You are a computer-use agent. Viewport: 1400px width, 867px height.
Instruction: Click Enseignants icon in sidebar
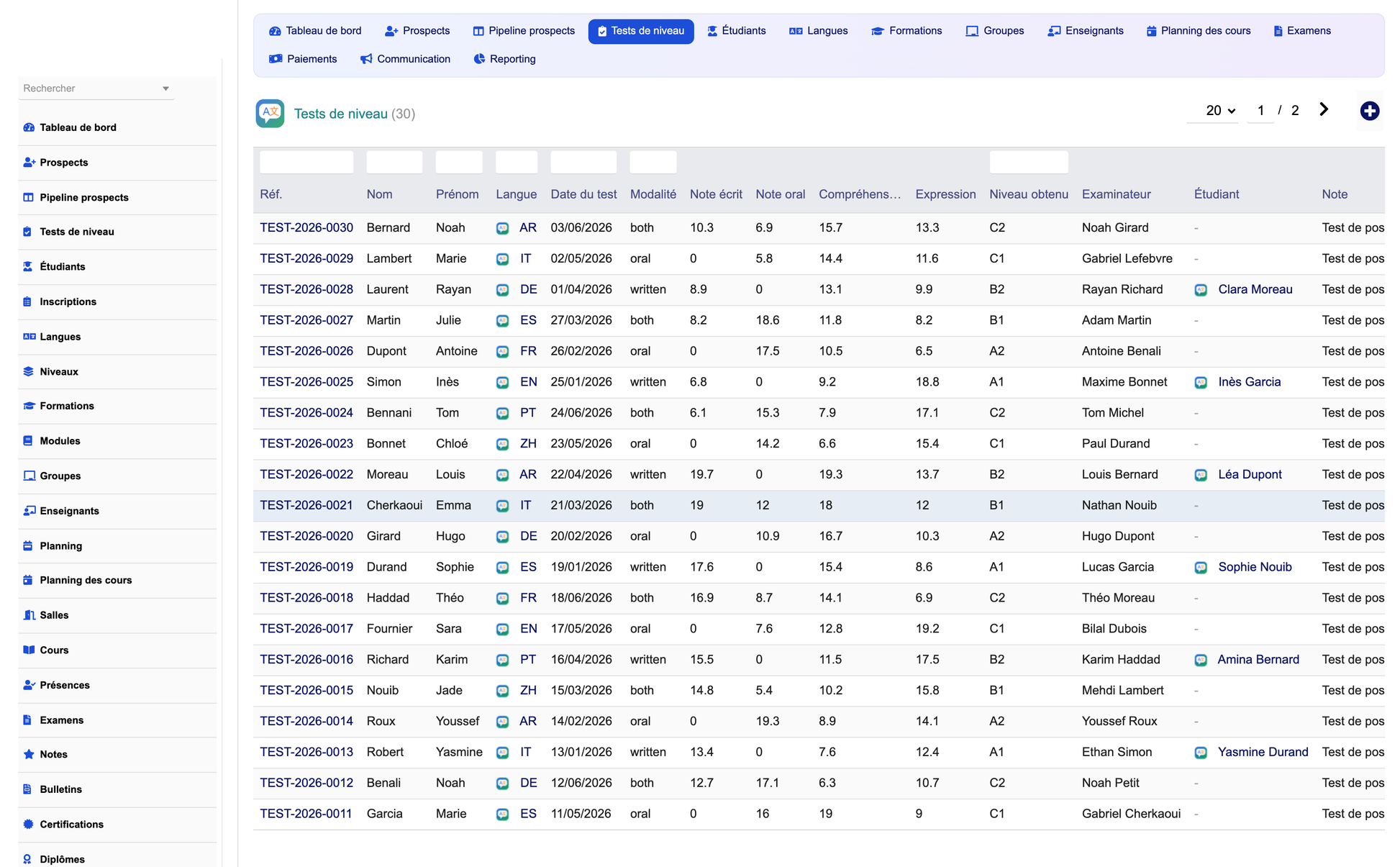coord(29,511)
